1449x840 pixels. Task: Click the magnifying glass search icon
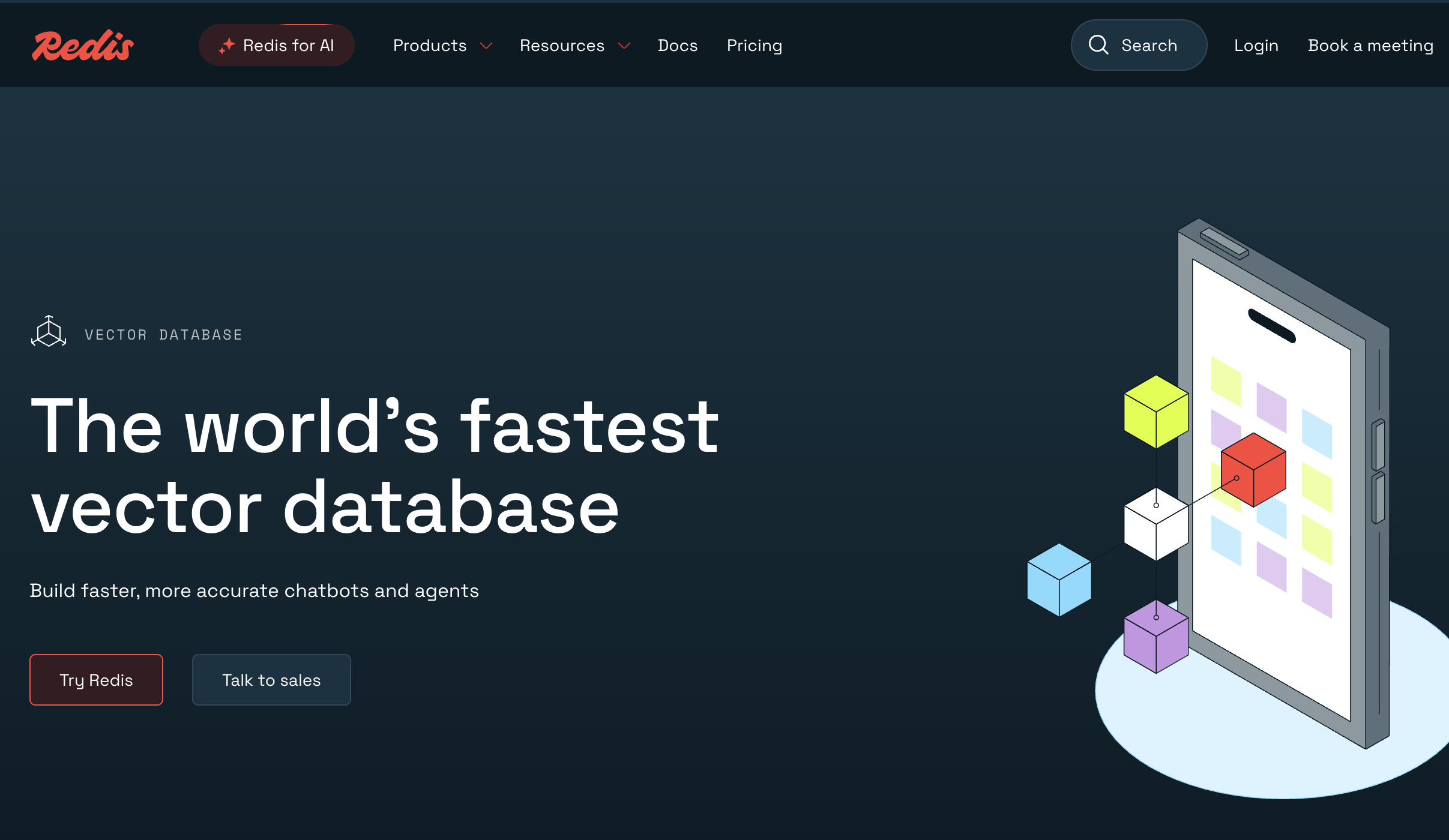click(x=1098, y=45)
